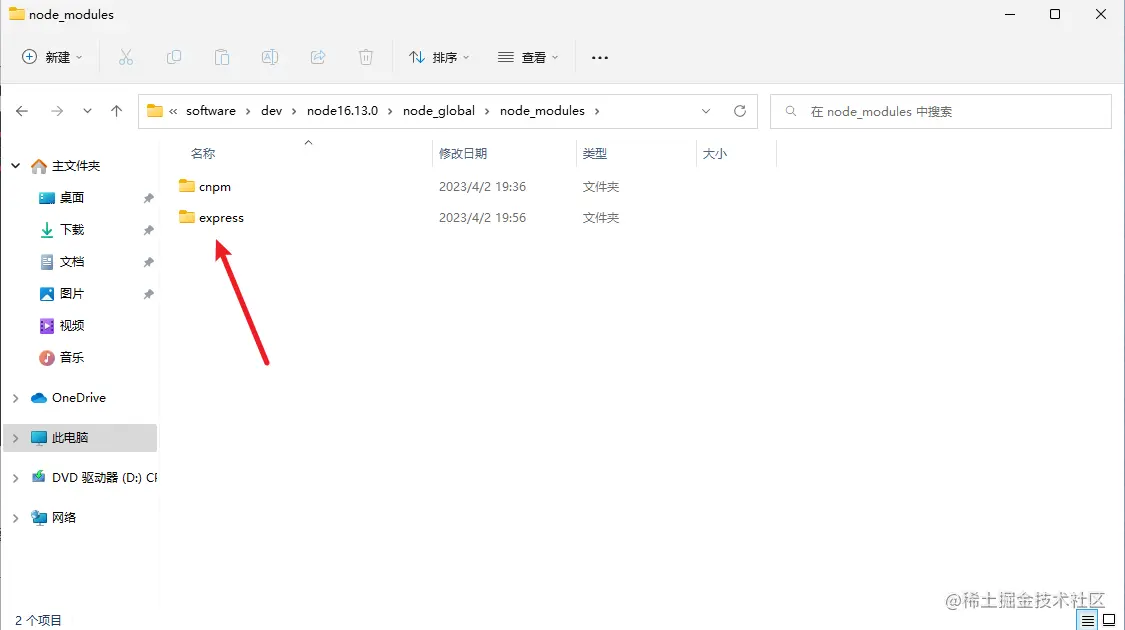Select DVD 驱动器 (D:) in sidebar
The image size is (1125, 630).
[x=104, y=478]
